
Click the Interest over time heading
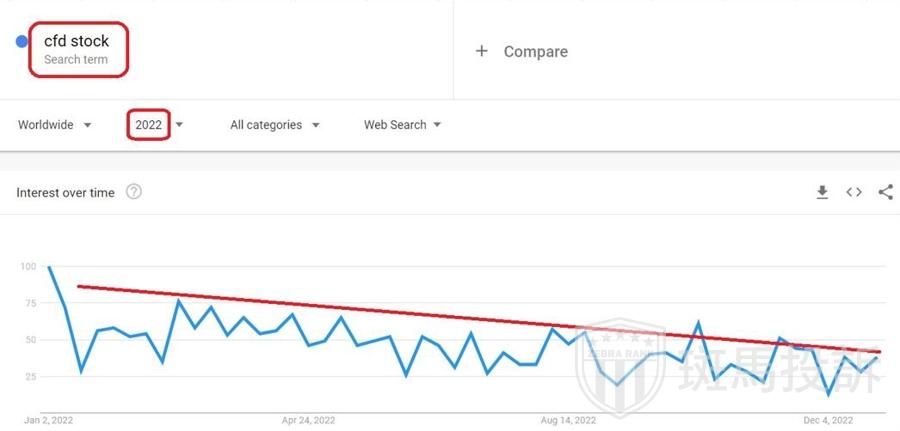(65, 192)
